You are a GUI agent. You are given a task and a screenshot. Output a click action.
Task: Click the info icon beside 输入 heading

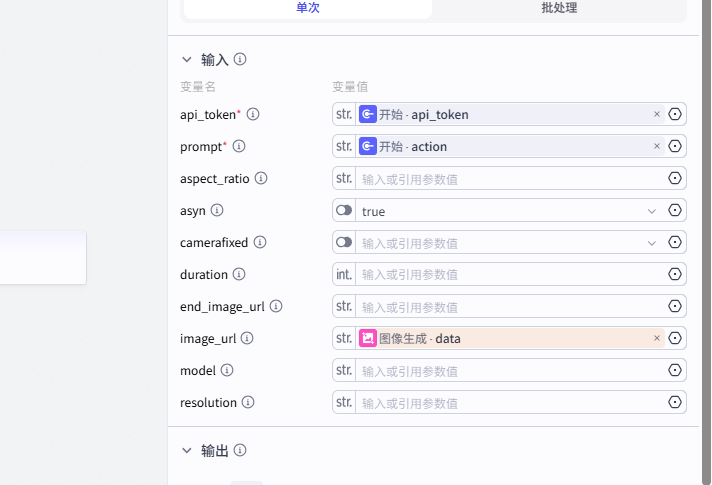[240, 60]
